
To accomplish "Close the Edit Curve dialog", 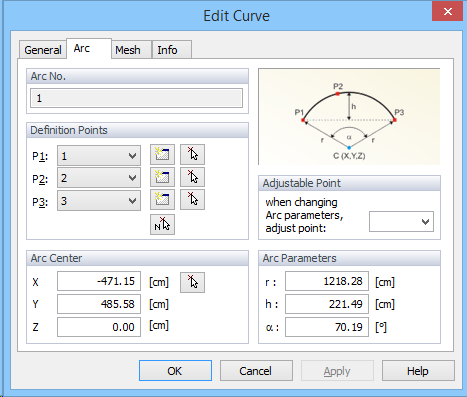I will click(447, 12).
